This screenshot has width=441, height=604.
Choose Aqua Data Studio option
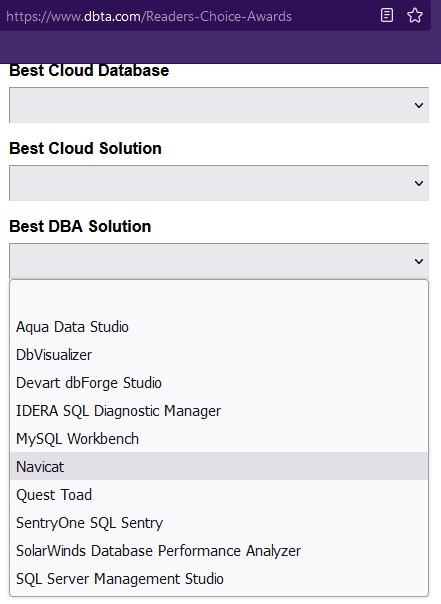[219, 327]
